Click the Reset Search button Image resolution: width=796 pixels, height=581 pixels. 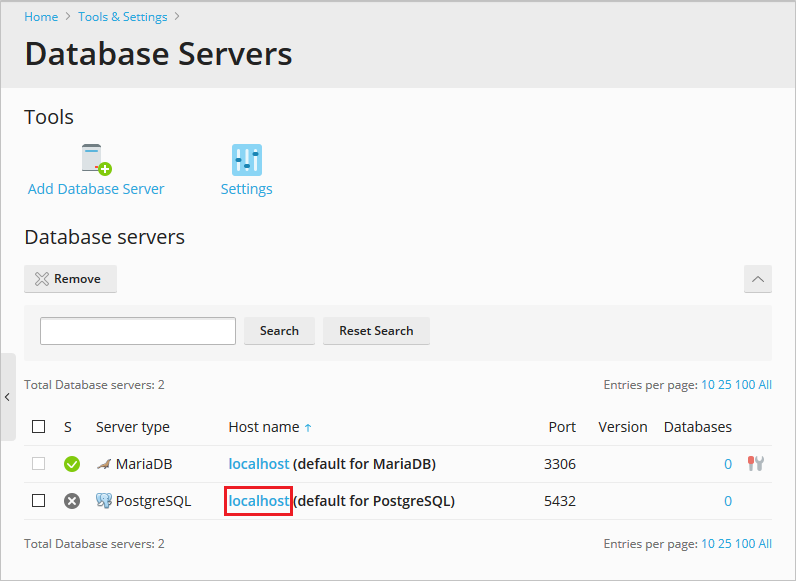point(376,331)
